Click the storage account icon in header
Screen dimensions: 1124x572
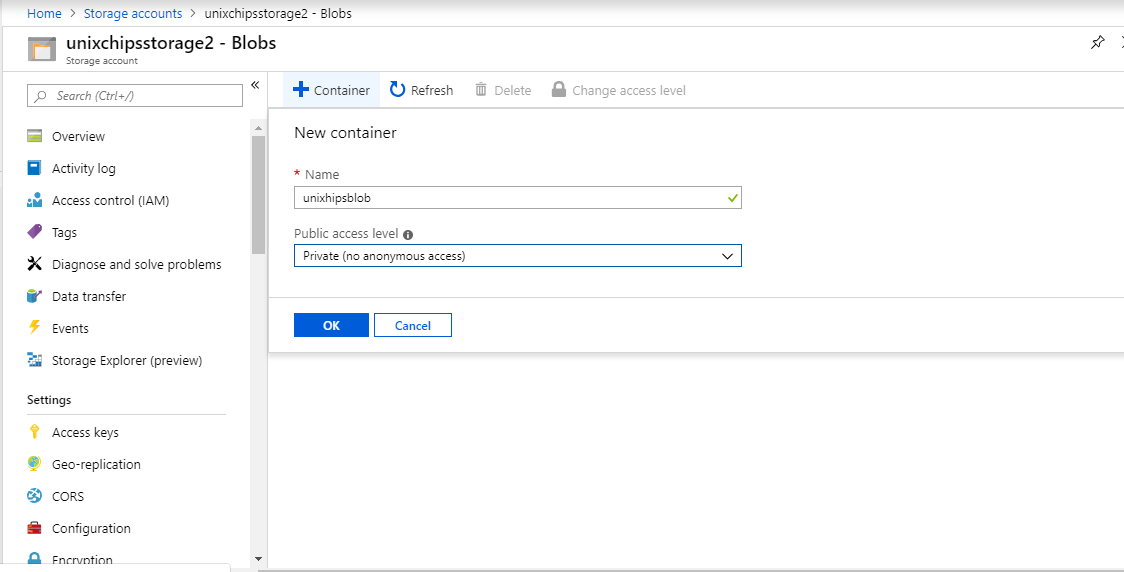point(42,49)
